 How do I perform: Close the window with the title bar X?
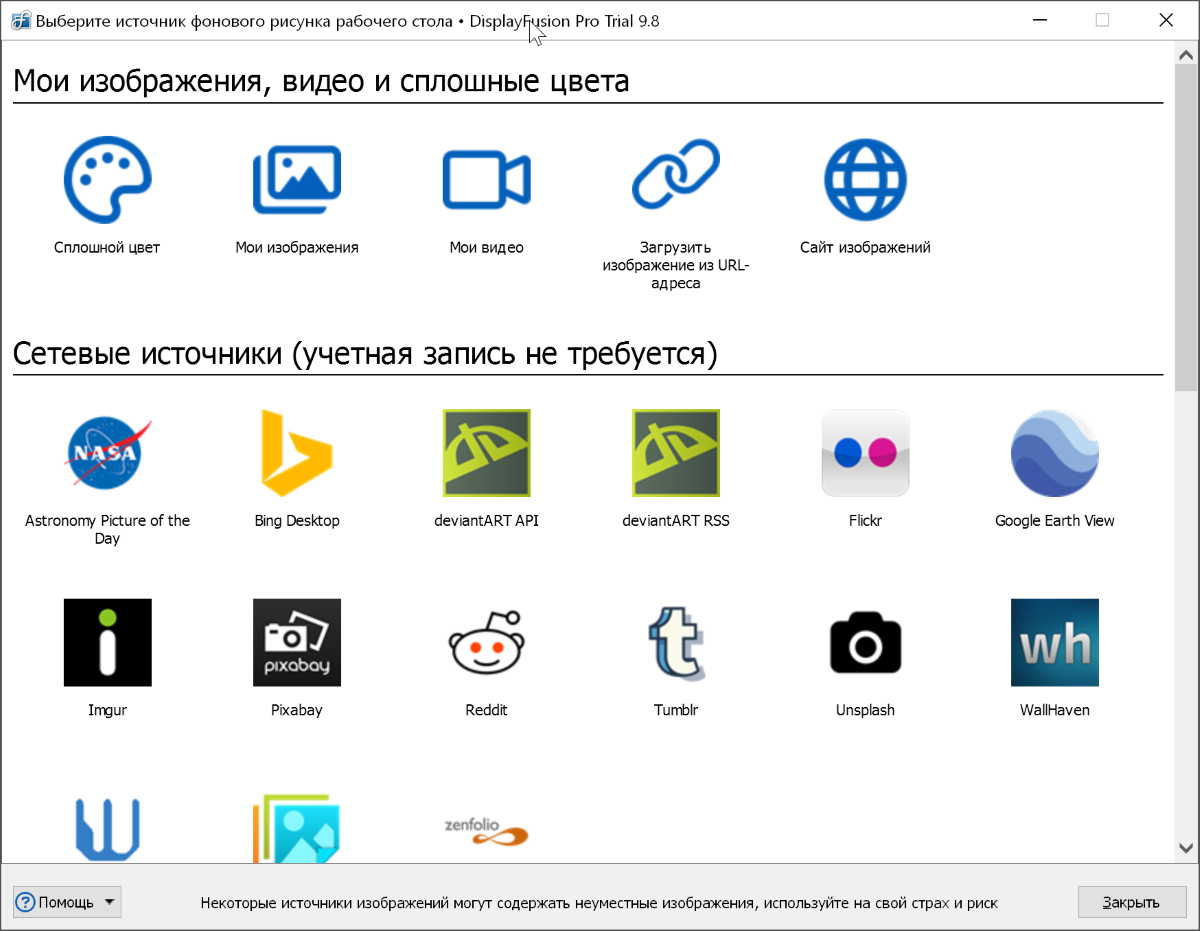point(1165,20)
